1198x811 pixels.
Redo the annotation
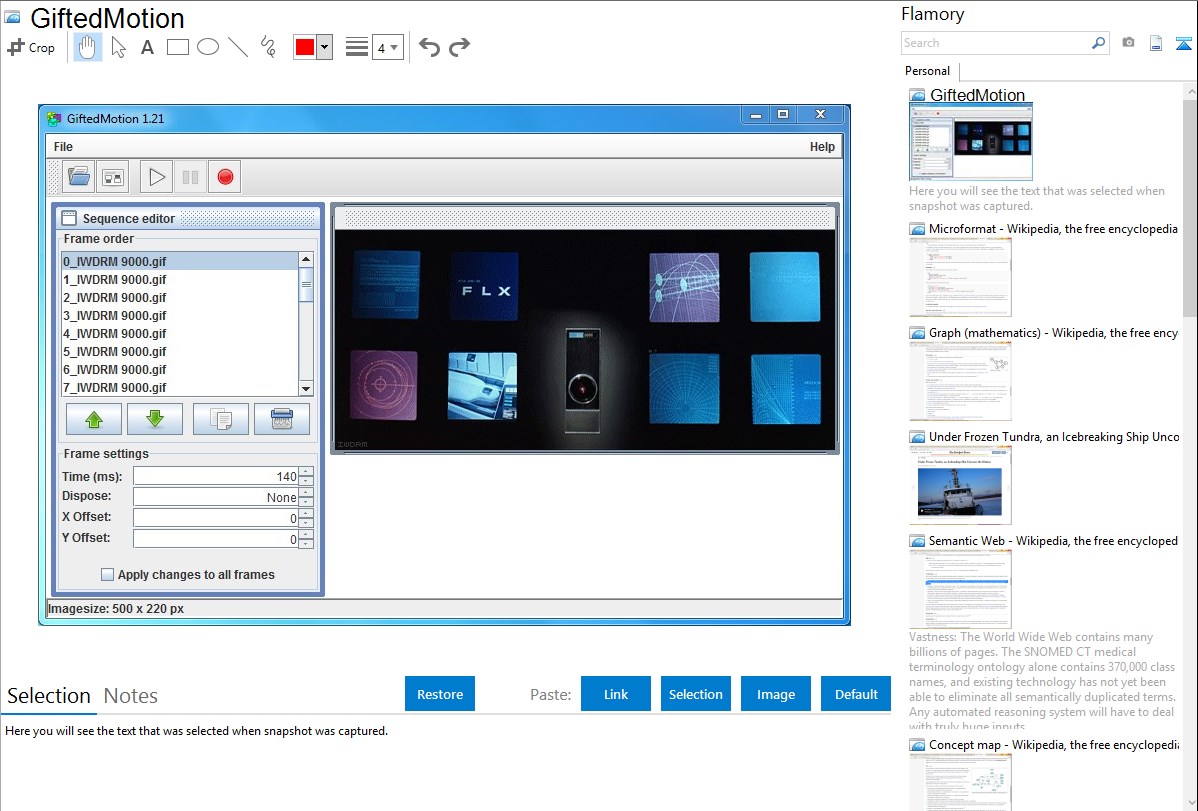click(459, 47)
